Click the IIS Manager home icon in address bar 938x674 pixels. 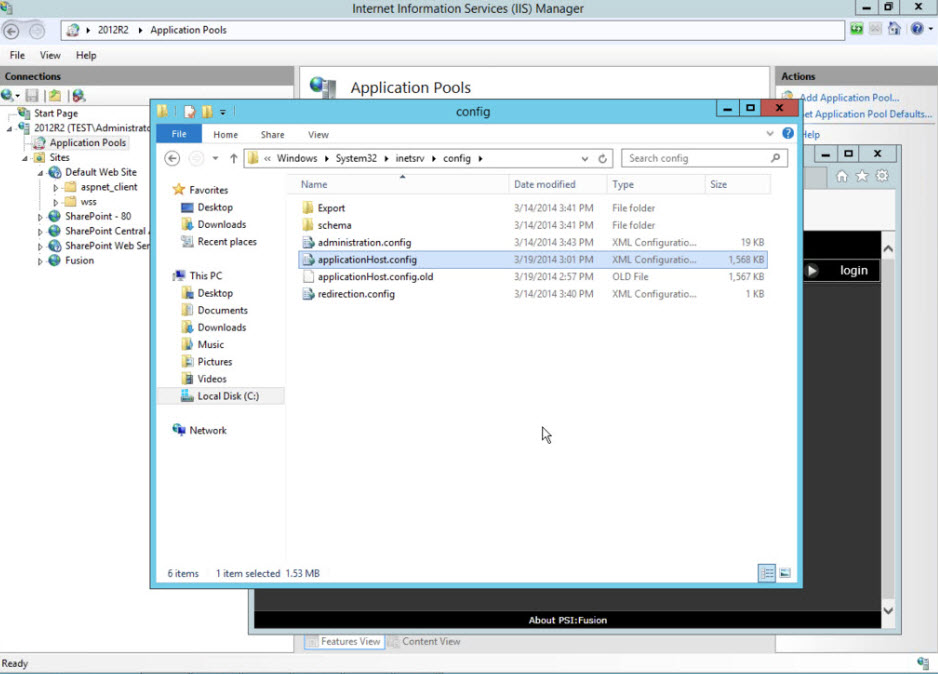(x=894, y=29)
